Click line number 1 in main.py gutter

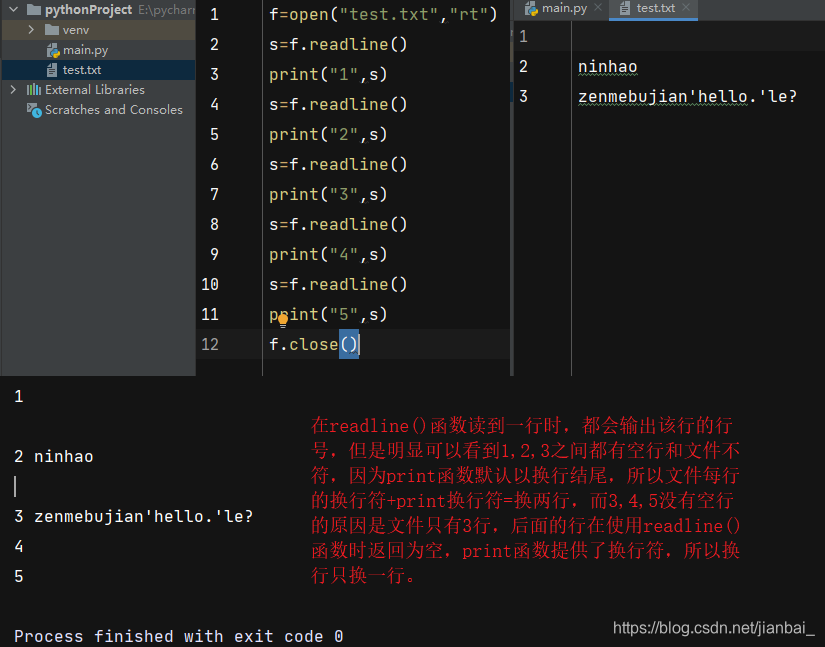pyautogui.click(x=214, y=14)
